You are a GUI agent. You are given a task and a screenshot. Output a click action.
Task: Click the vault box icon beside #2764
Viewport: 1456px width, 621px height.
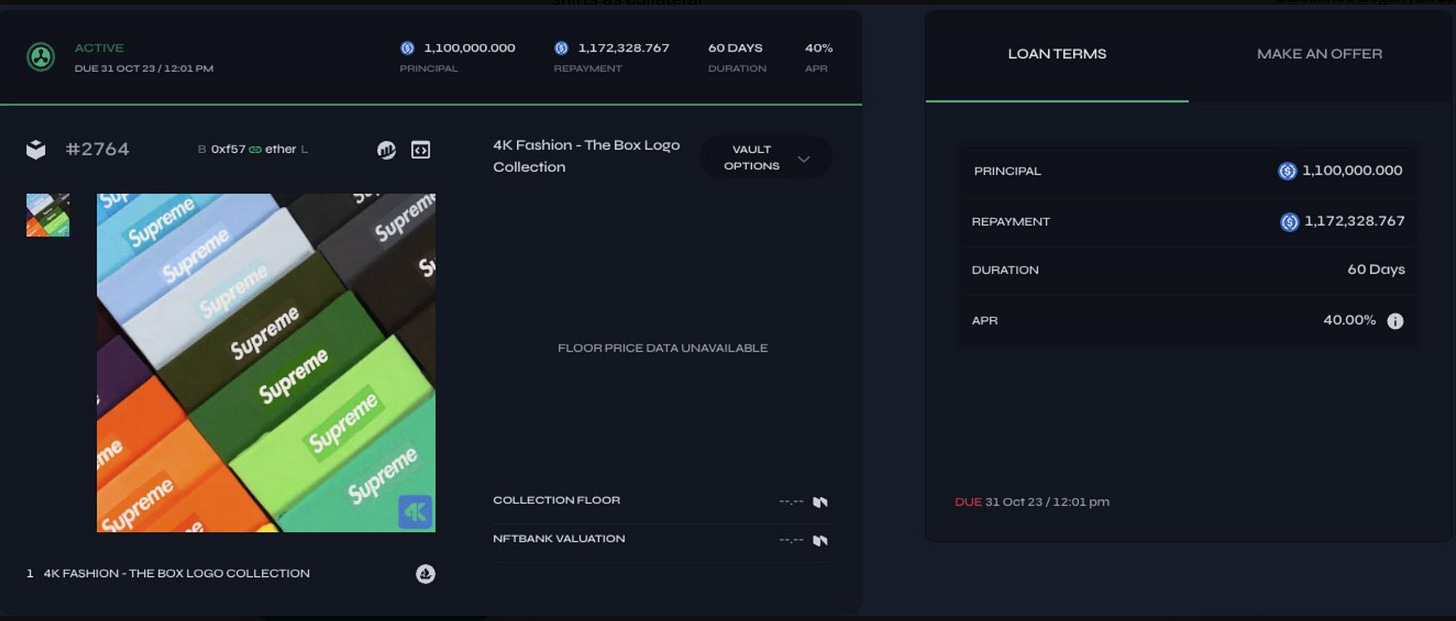click(x=36, y=150)
